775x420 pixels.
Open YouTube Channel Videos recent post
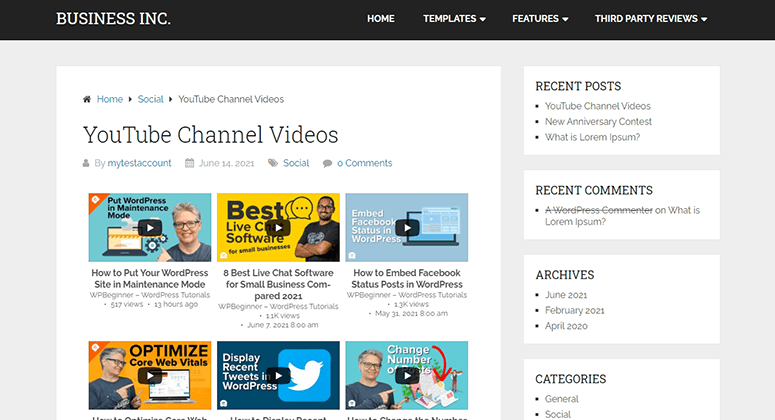598,106
